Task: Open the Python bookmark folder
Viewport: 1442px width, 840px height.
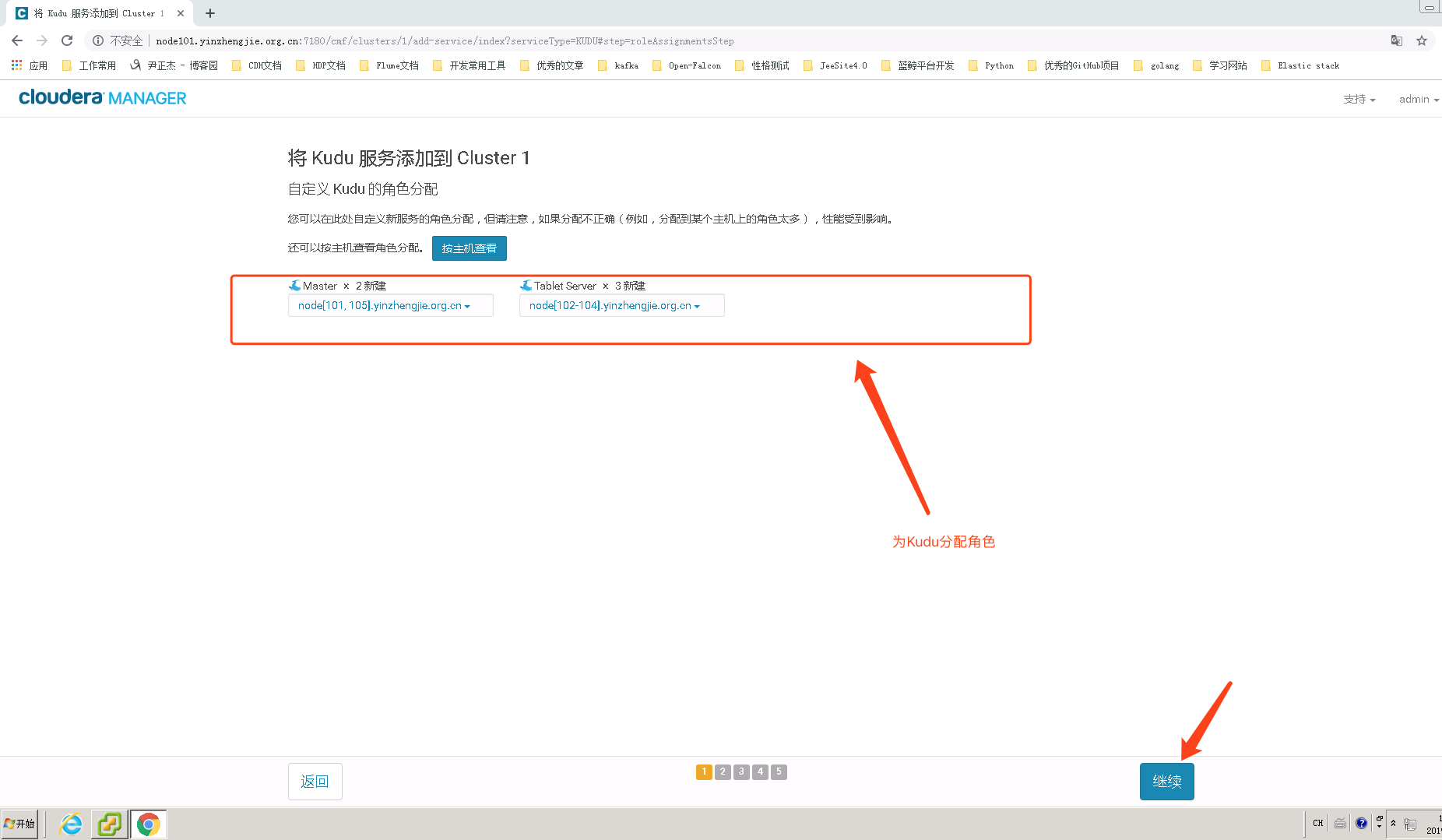Action: 991,65
